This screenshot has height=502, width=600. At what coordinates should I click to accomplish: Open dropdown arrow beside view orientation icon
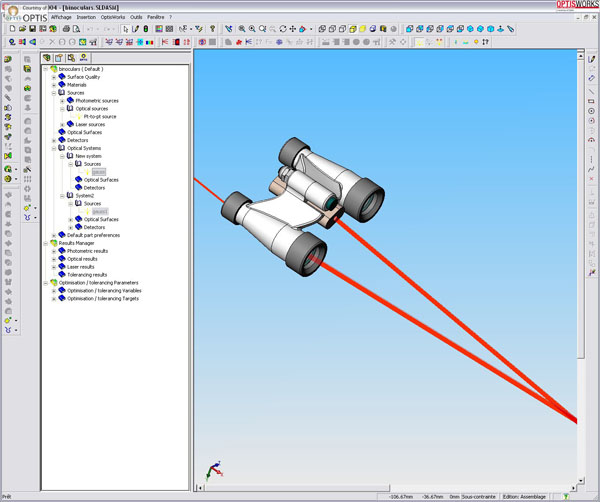(311, 29)
